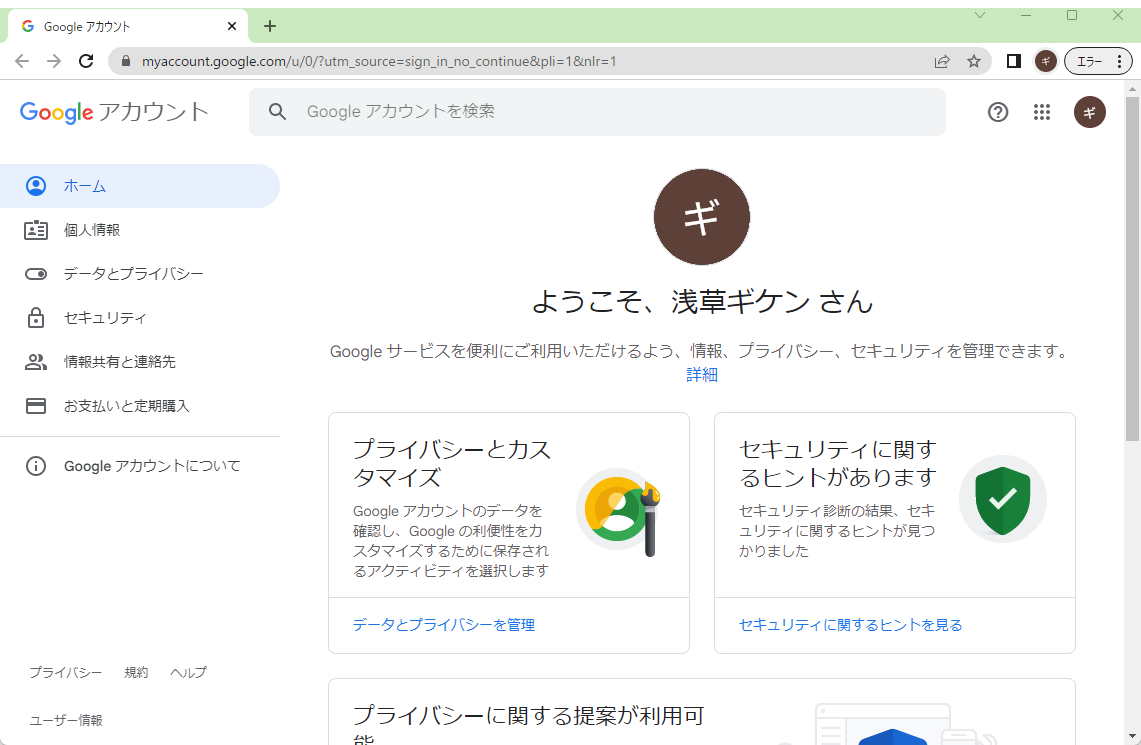1141x745 pixels.
Task: Click the ユーザー情報 footer link
Action: (x=66, y=720)
